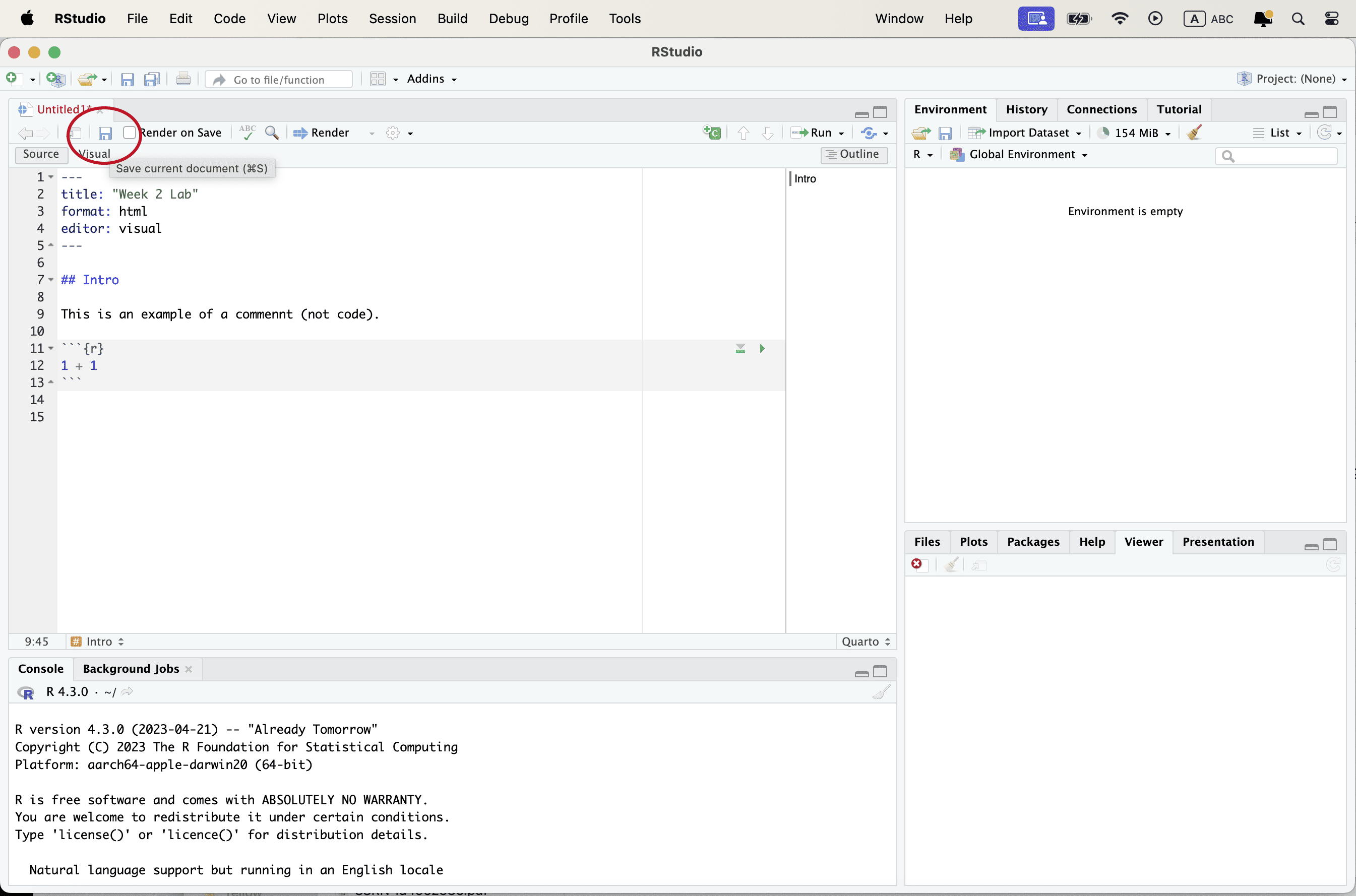
Task: Open the Session menu
Action: click(392, 19)
